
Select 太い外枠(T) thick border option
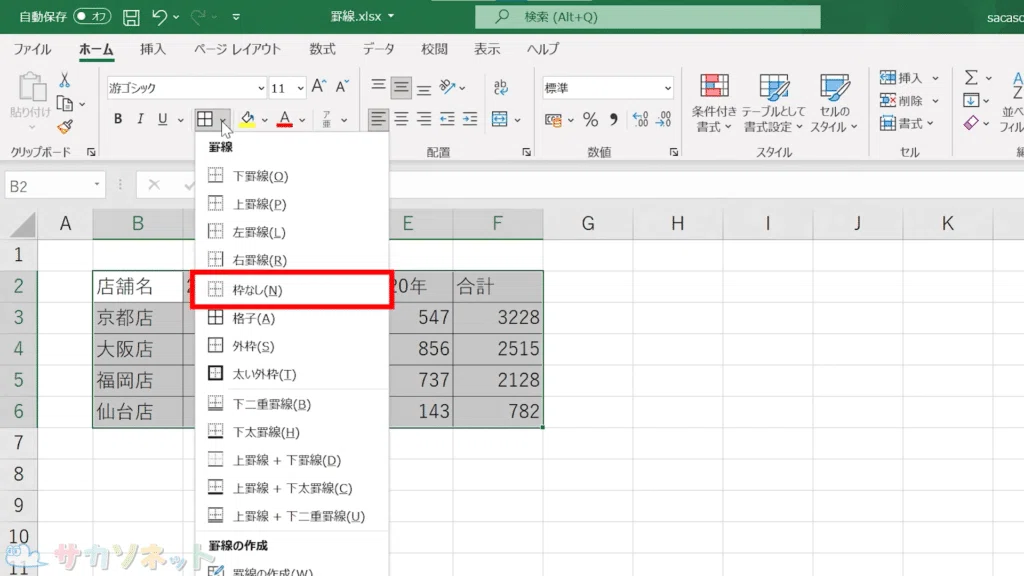pyautogui.click(x=292, y=374)
